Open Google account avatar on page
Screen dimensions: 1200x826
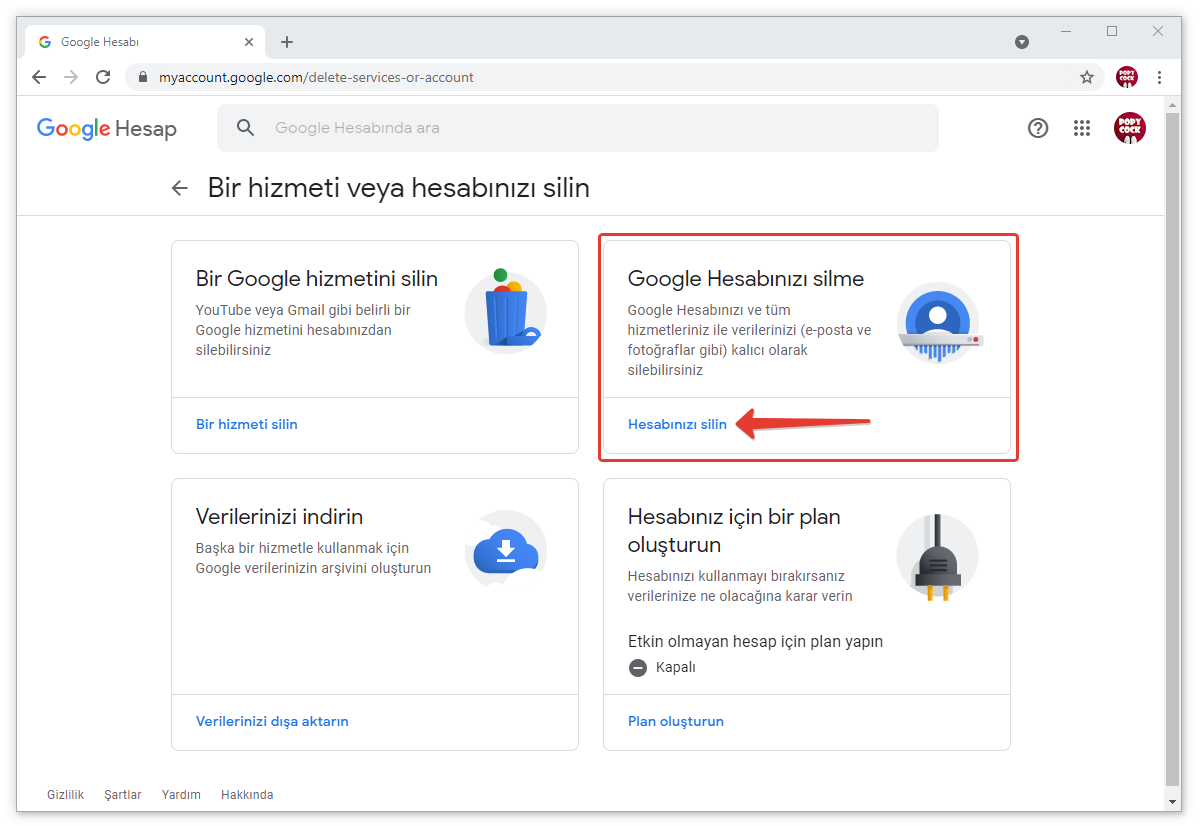tap(1130, 128)
